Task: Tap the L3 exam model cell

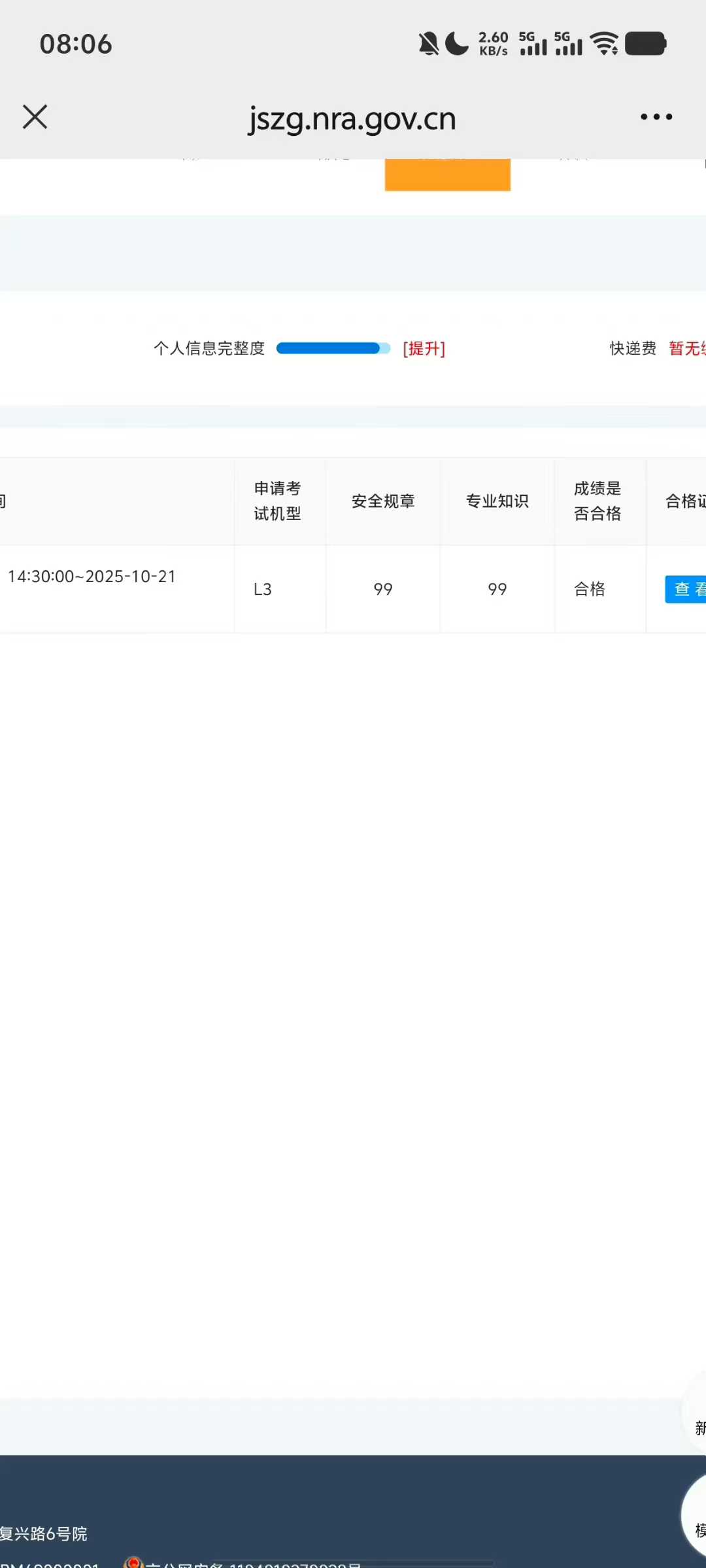Action: pos(263,589)
